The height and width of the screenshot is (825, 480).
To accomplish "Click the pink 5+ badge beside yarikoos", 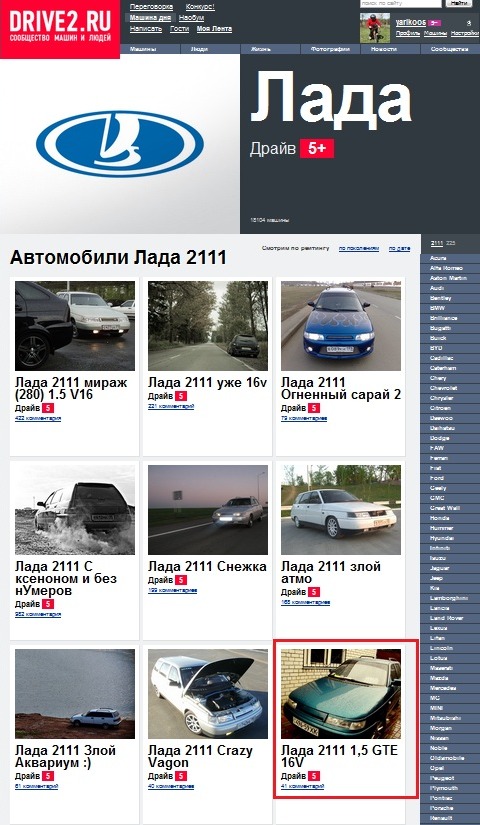I will tap(434, 23).
